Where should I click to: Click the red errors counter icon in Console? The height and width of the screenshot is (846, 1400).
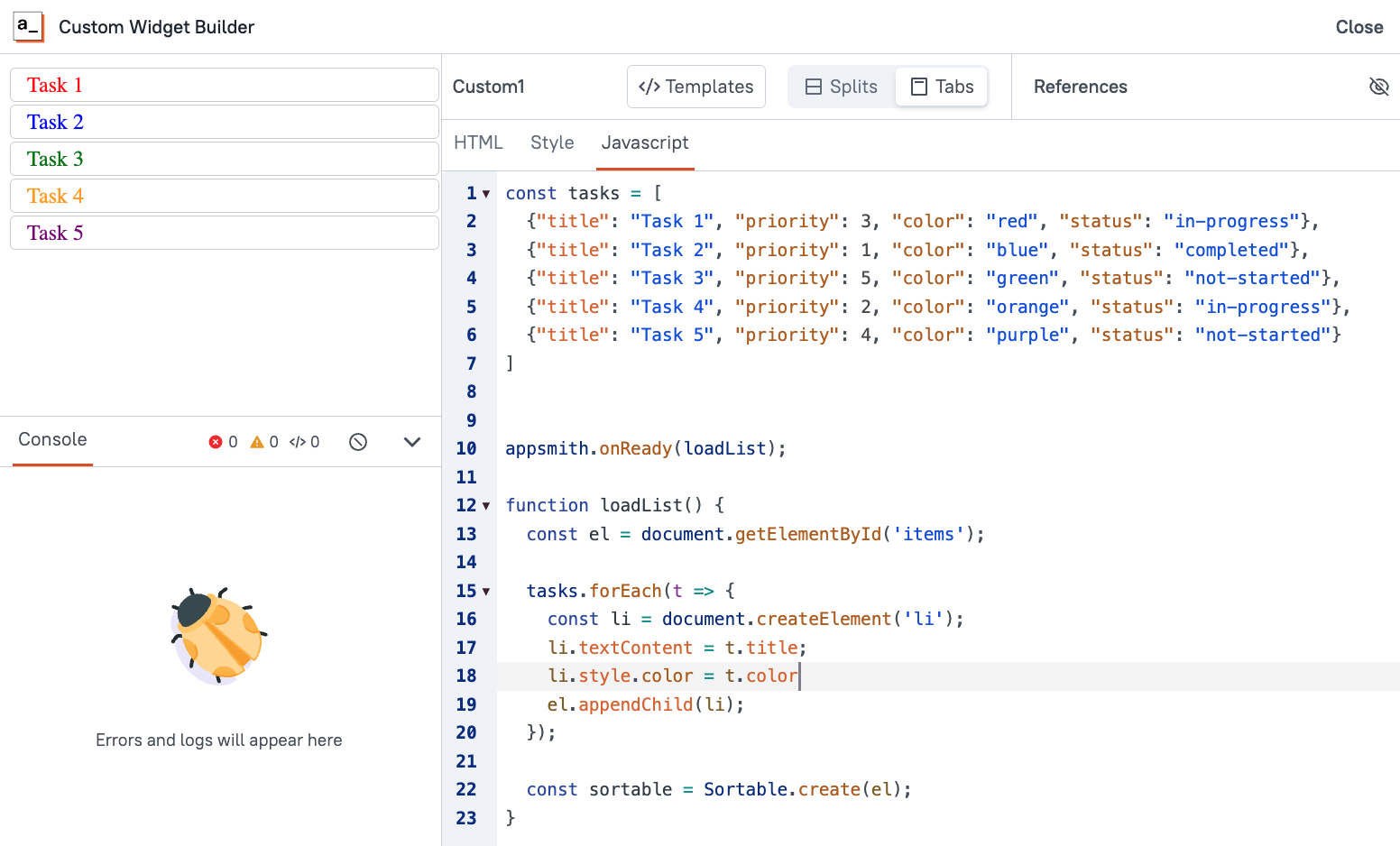point(215,441)
